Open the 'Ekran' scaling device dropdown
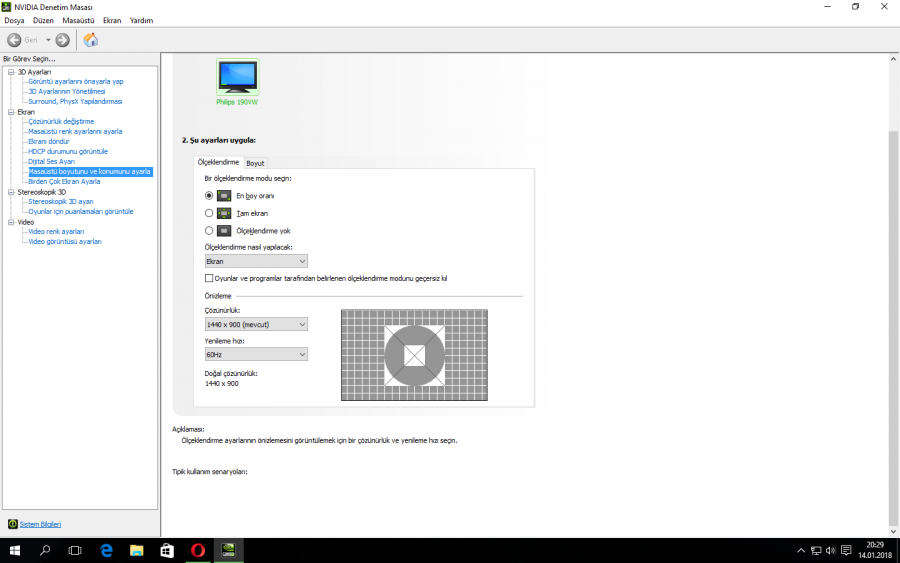The image size is (900, 563). (x=256, y=261)
